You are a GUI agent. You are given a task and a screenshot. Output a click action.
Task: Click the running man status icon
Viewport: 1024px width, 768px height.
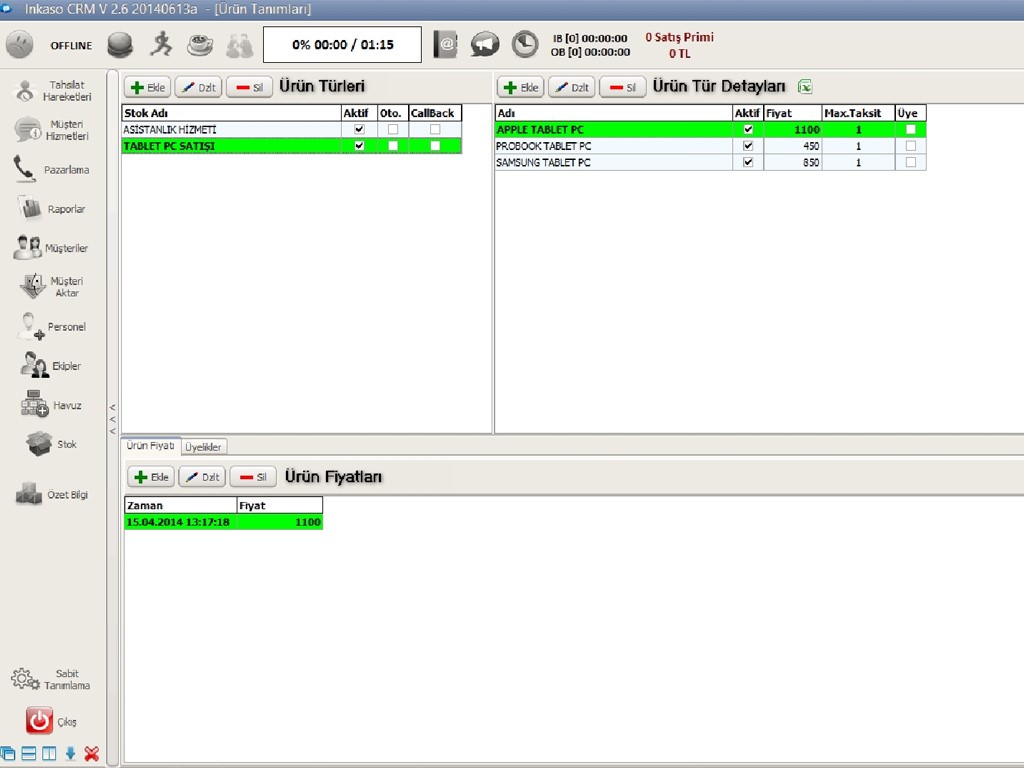pyautogui.click(x=161, y=45)
